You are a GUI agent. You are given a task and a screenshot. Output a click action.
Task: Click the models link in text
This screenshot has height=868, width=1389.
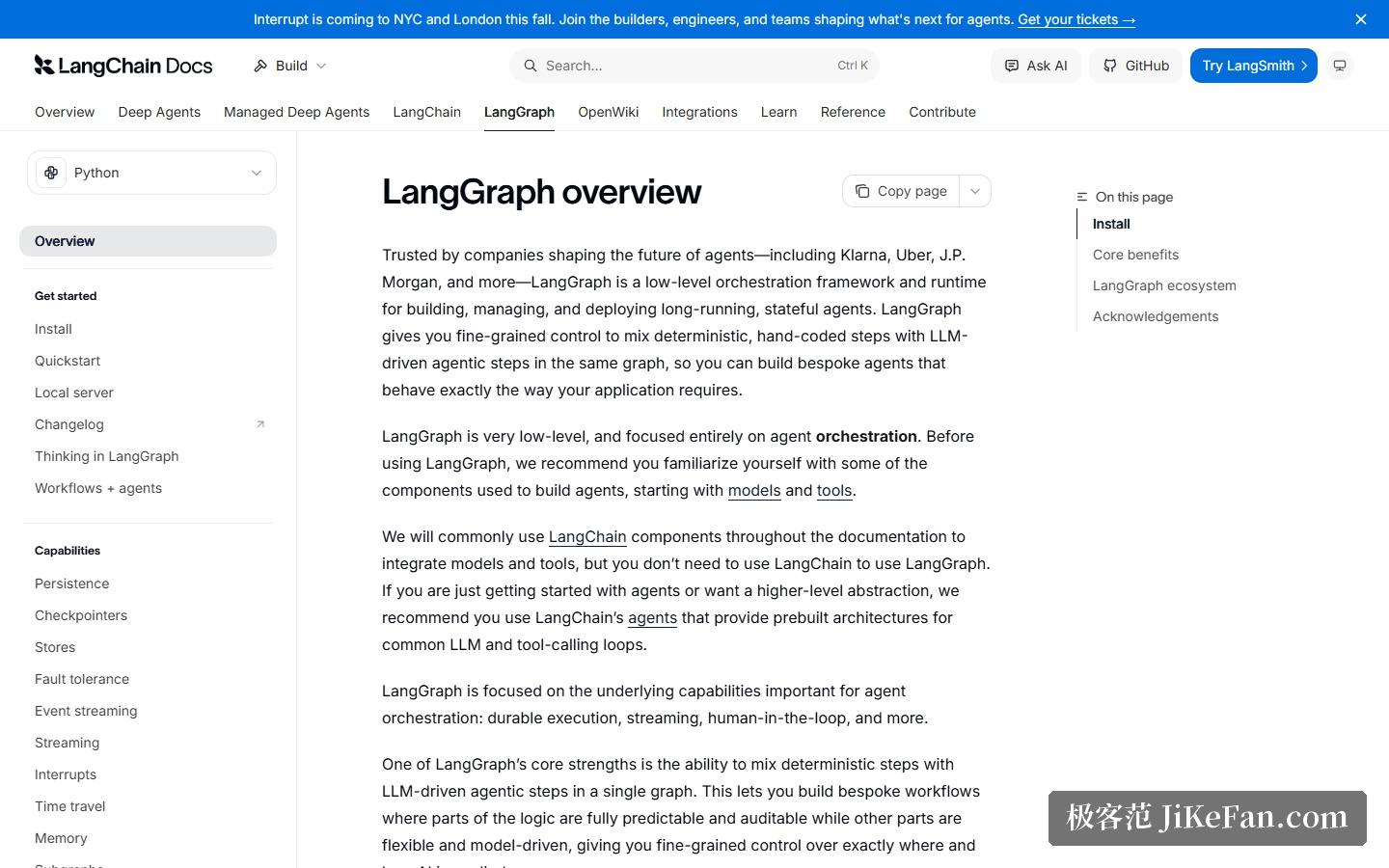(754, 490)
